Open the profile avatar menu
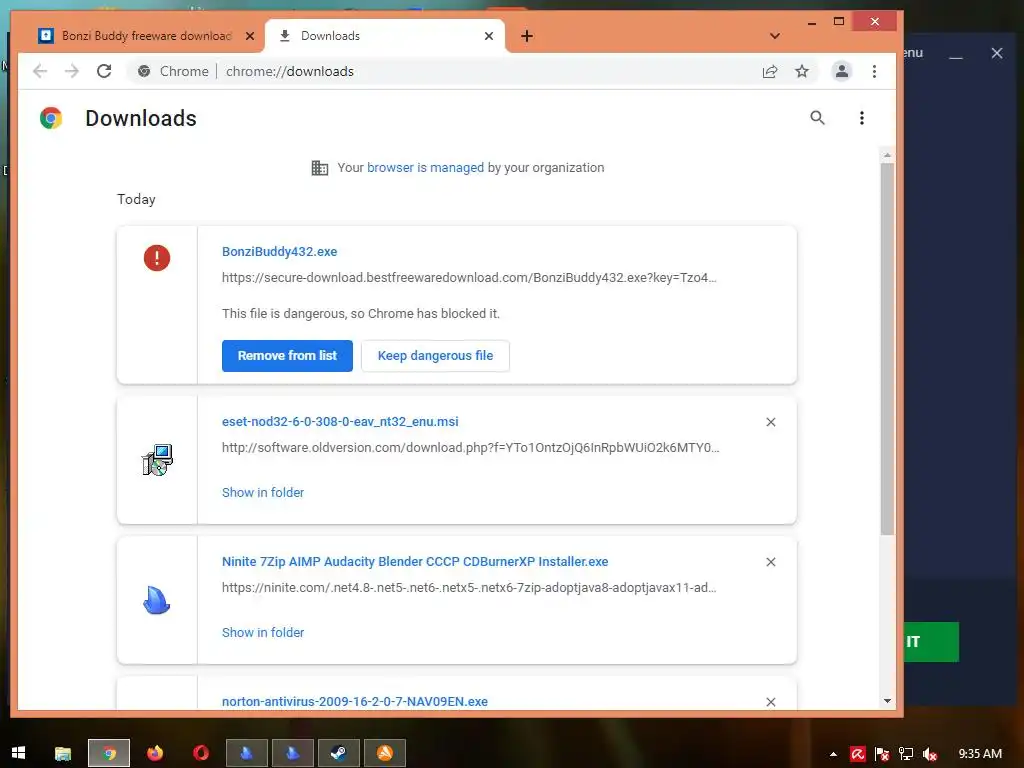This screenshot has height=768, width=1024. point(842,71)
